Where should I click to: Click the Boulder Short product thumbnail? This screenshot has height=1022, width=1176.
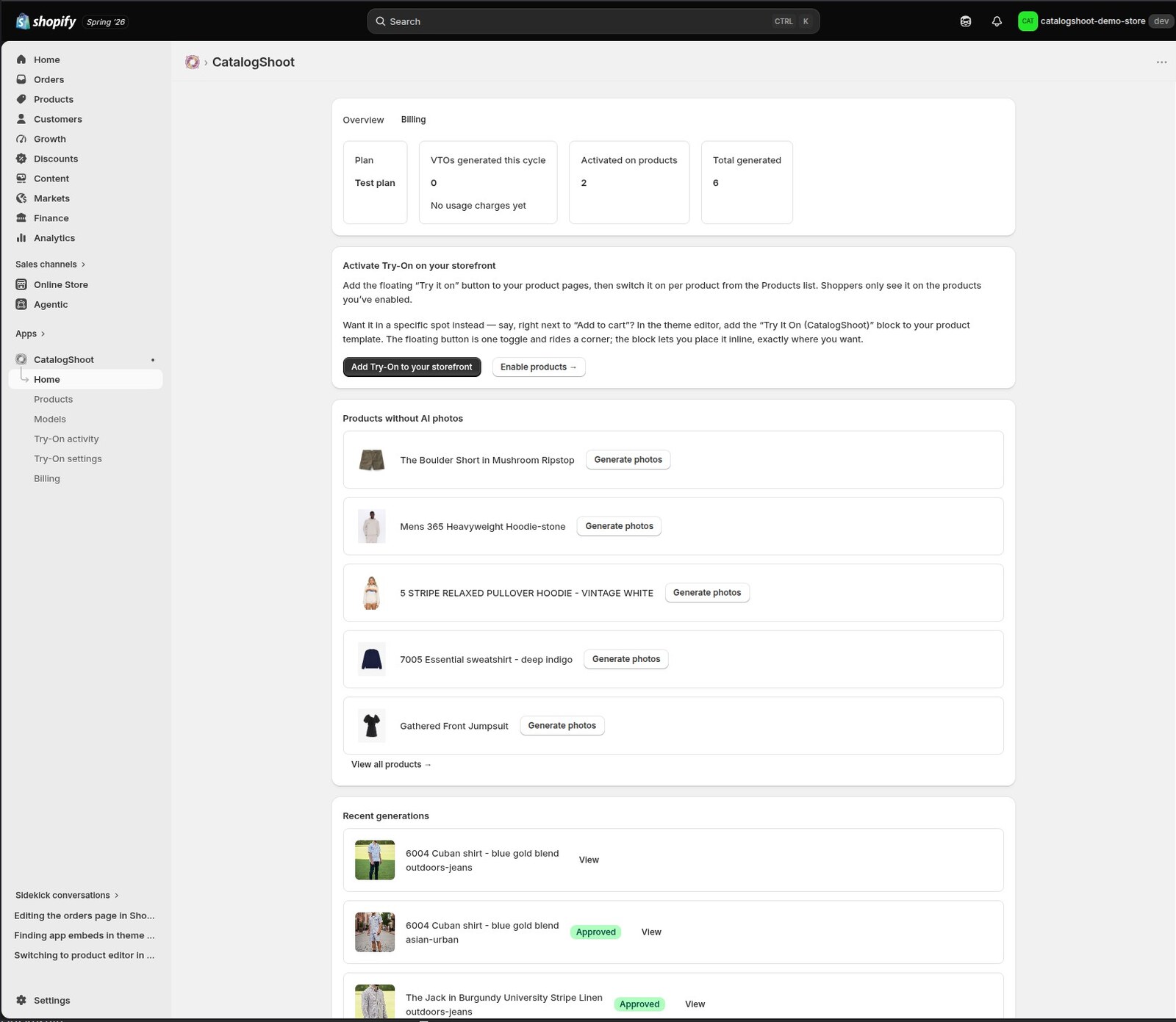click(x=372, y=460)
